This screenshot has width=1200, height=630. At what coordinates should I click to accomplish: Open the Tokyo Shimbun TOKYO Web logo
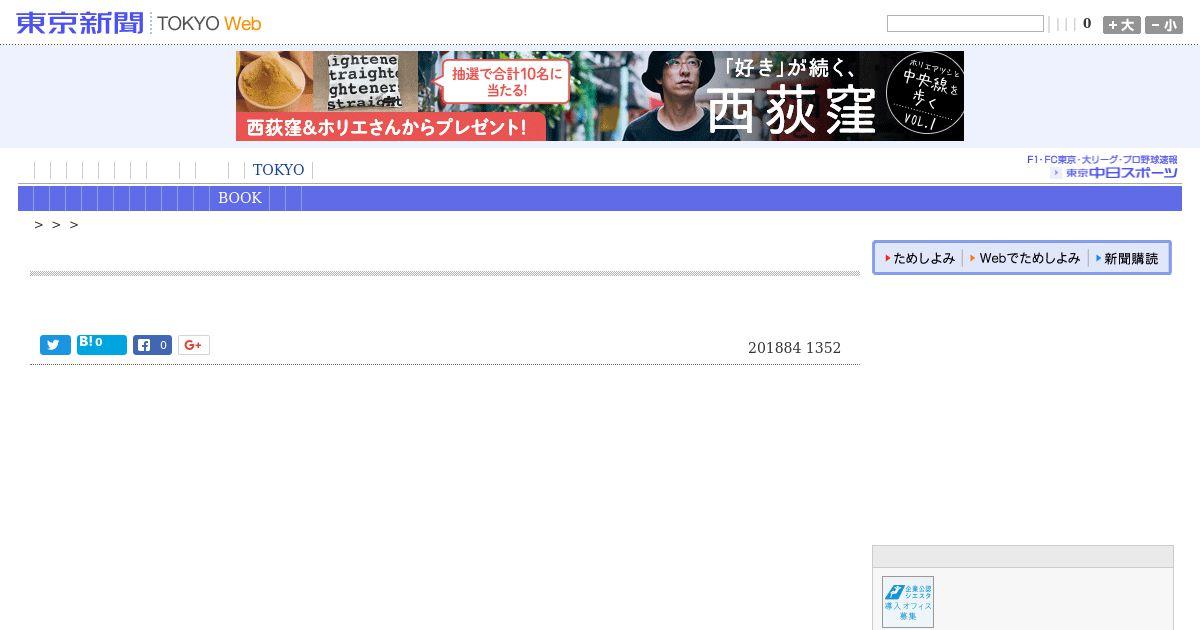[x=139, y=23]
